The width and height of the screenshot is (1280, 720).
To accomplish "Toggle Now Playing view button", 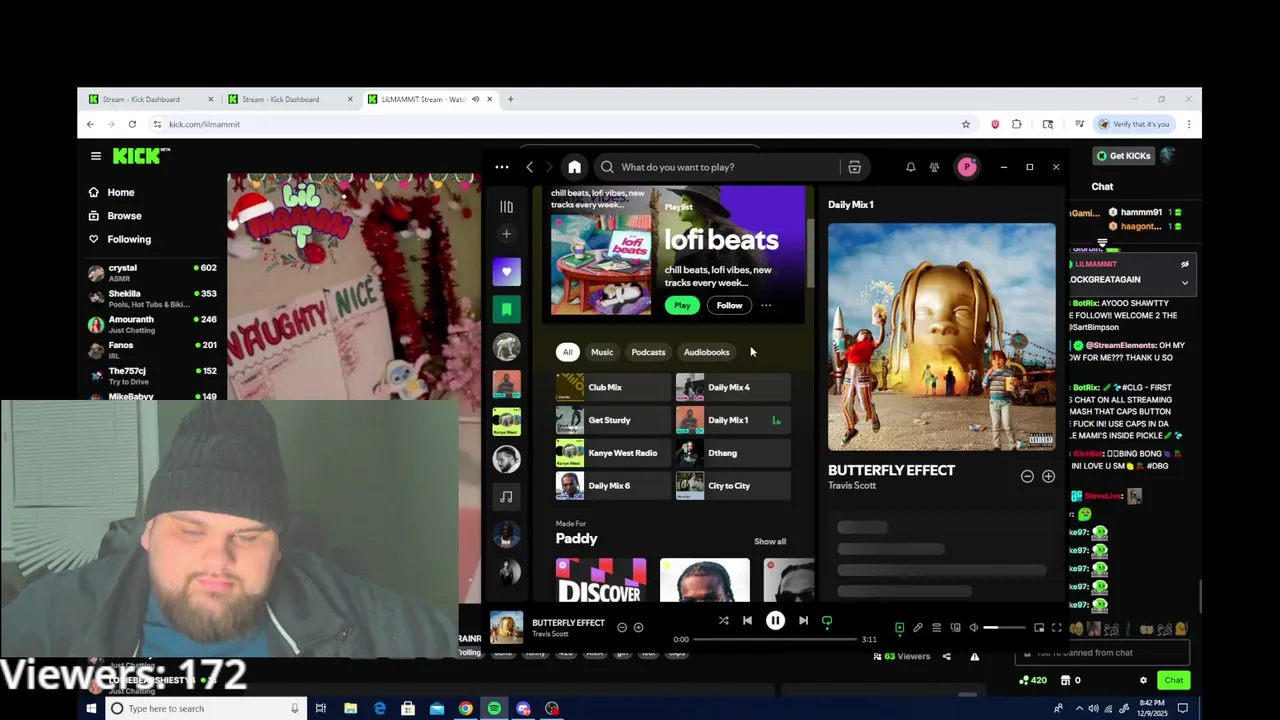I will click(x=899, y=628).
